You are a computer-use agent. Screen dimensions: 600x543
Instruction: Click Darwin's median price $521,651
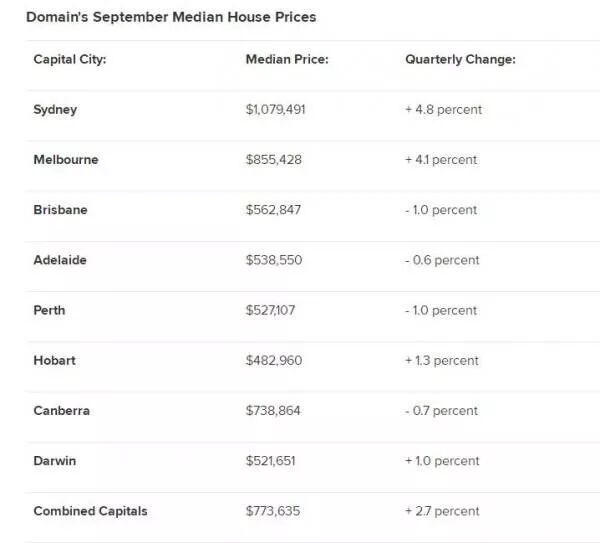(x=270, y=461)
